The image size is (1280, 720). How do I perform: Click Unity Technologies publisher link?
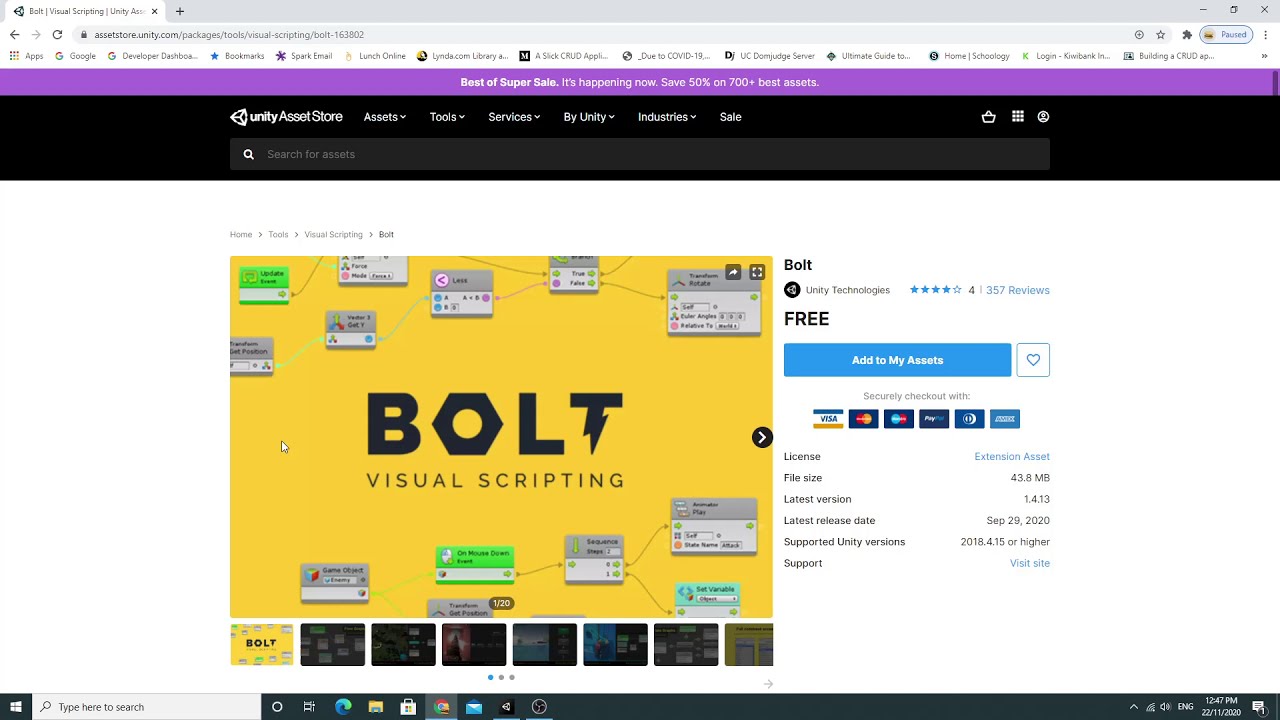[x=847, y=290]
